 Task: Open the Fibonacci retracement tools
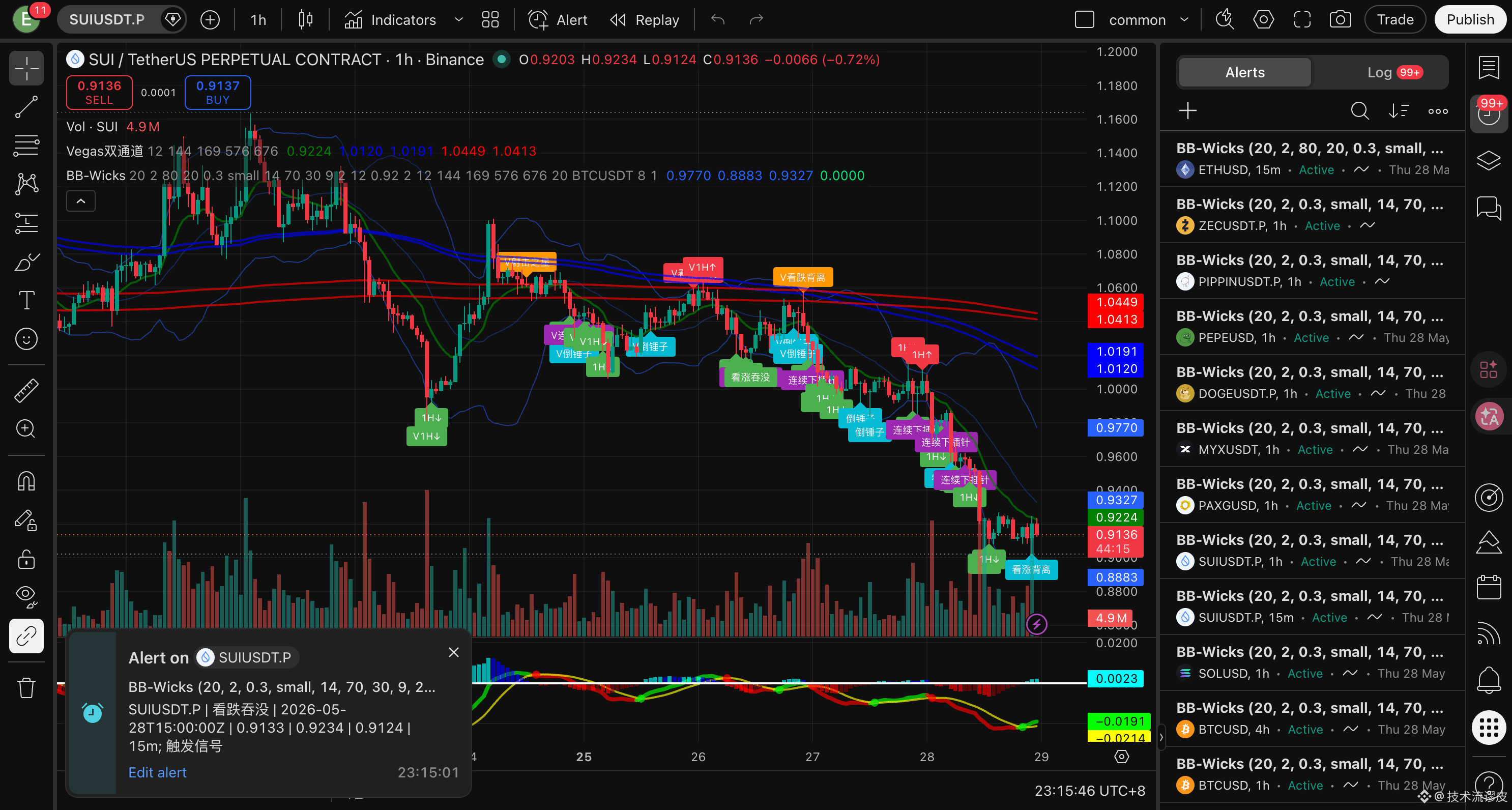point(26,146)
